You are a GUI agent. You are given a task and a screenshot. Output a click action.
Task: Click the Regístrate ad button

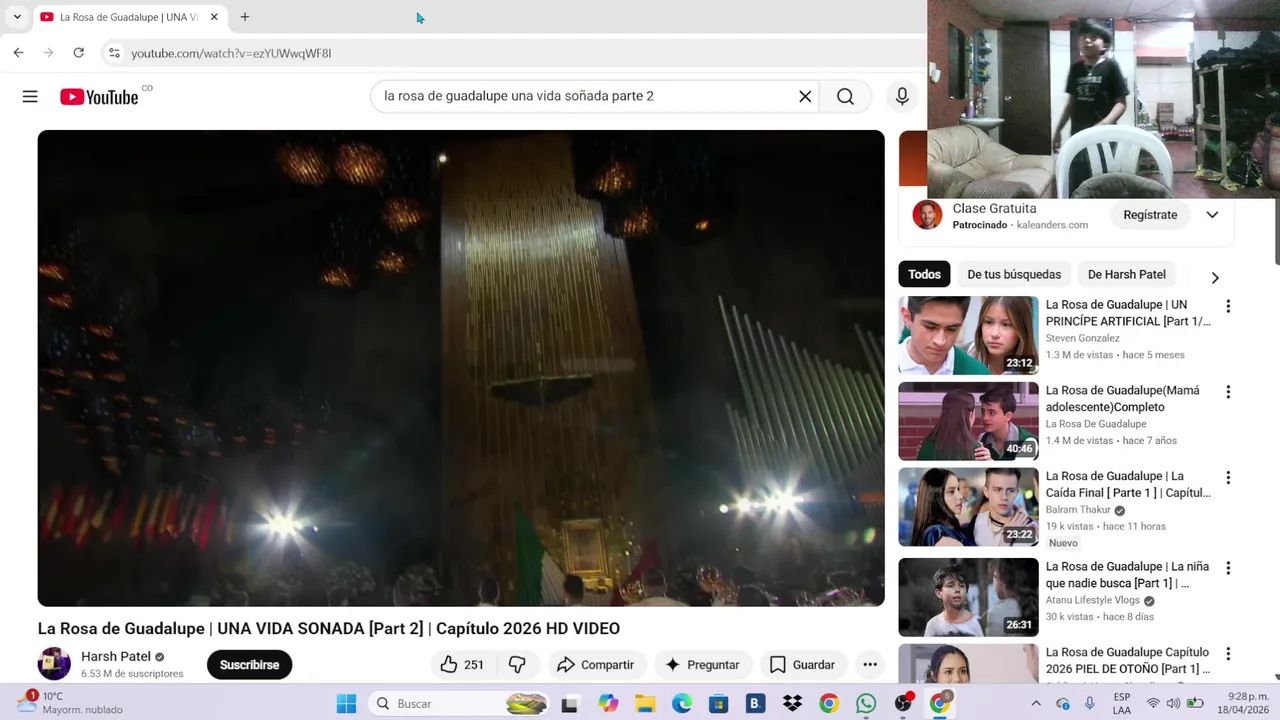[x=1150, y=215]
